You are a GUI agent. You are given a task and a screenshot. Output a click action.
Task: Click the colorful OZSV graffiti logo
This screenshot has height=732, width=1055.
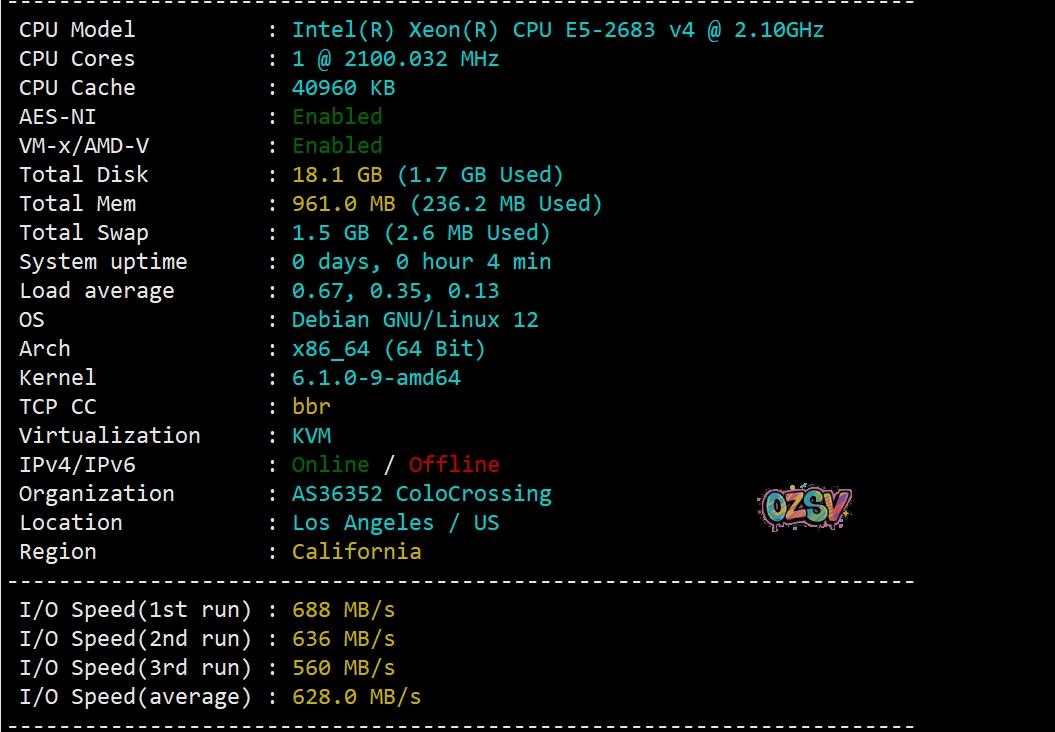(804, 509)
